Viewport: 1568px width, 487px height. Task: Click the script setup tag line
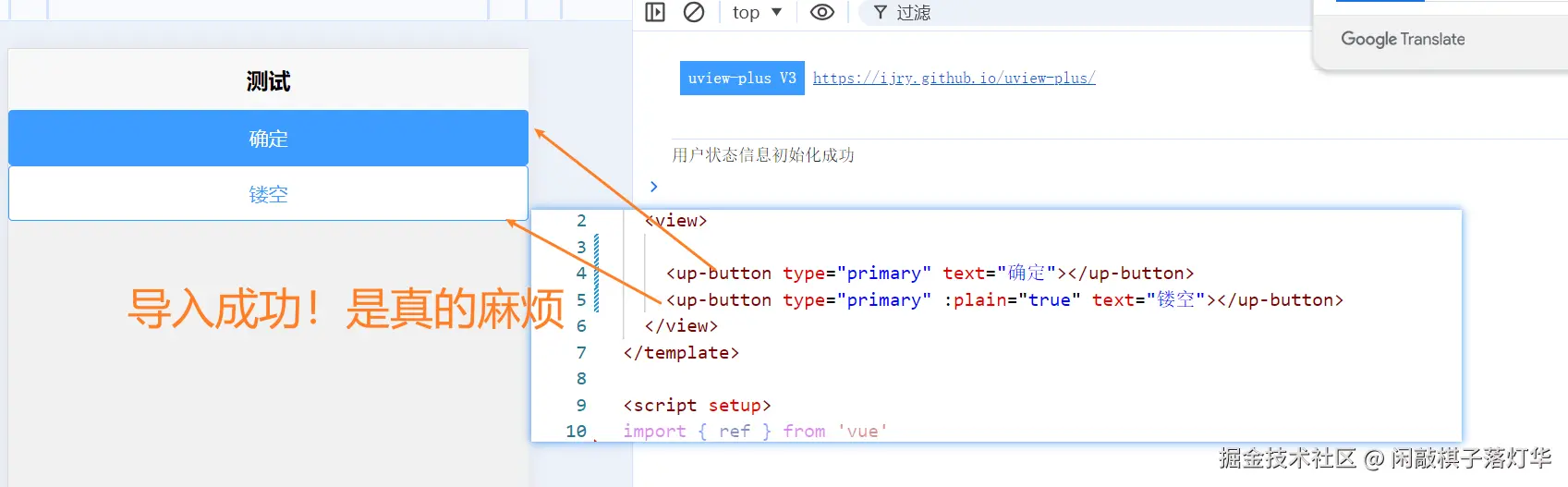tap(697, 406)
